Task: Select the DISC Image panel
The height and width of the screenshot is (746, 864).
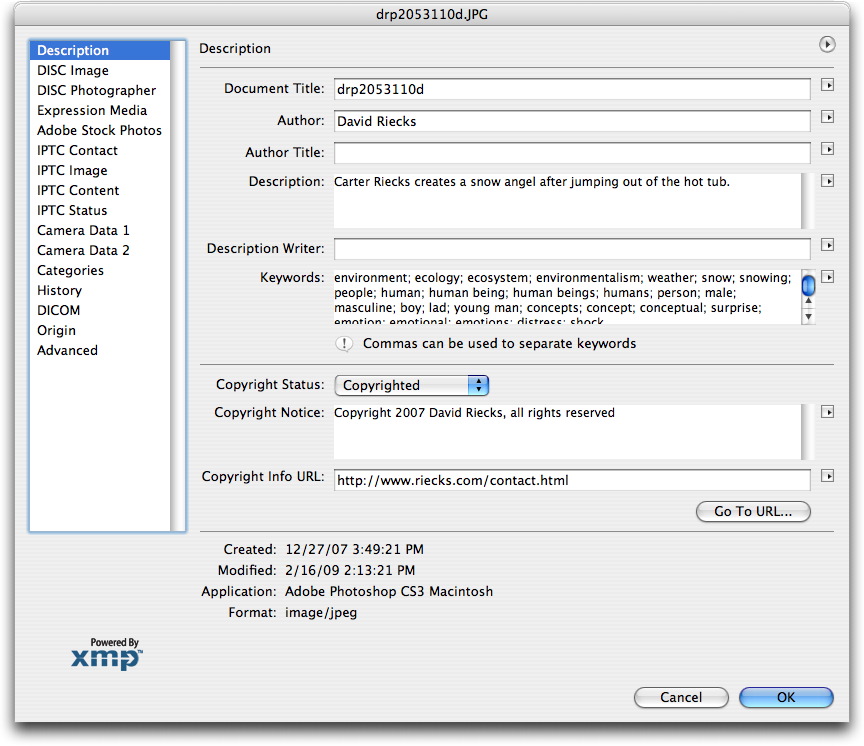Action: [x=100, y=71]
